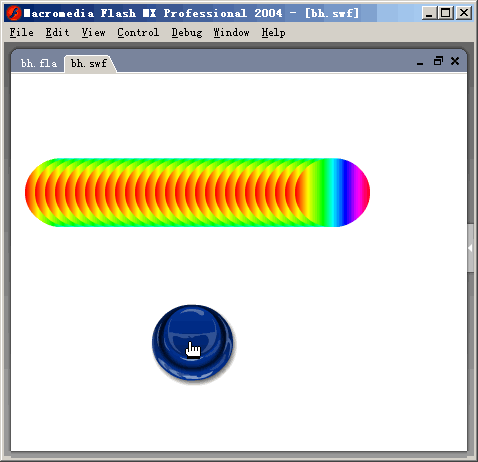Maximize the Flash MX application window
Screen dimensions: 478x462
pos(446,13)
